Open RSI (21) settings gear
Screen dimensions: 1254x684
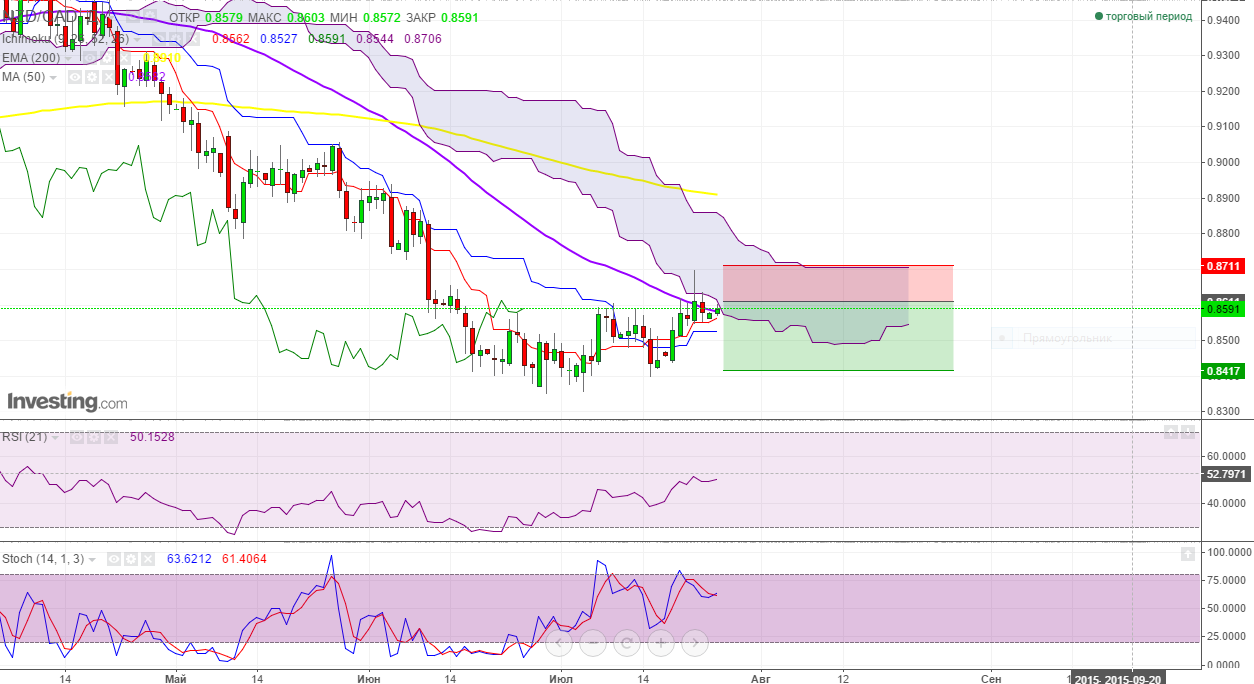pos(94,437)
